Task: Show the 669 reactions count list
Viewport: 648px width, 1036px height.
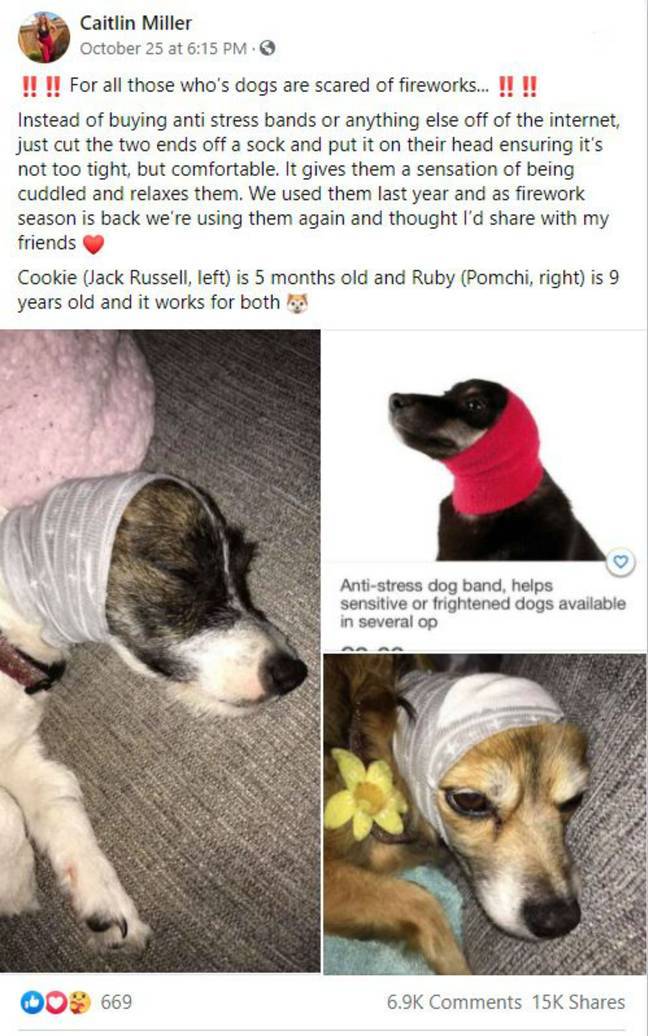Action: pos(116,1002)
